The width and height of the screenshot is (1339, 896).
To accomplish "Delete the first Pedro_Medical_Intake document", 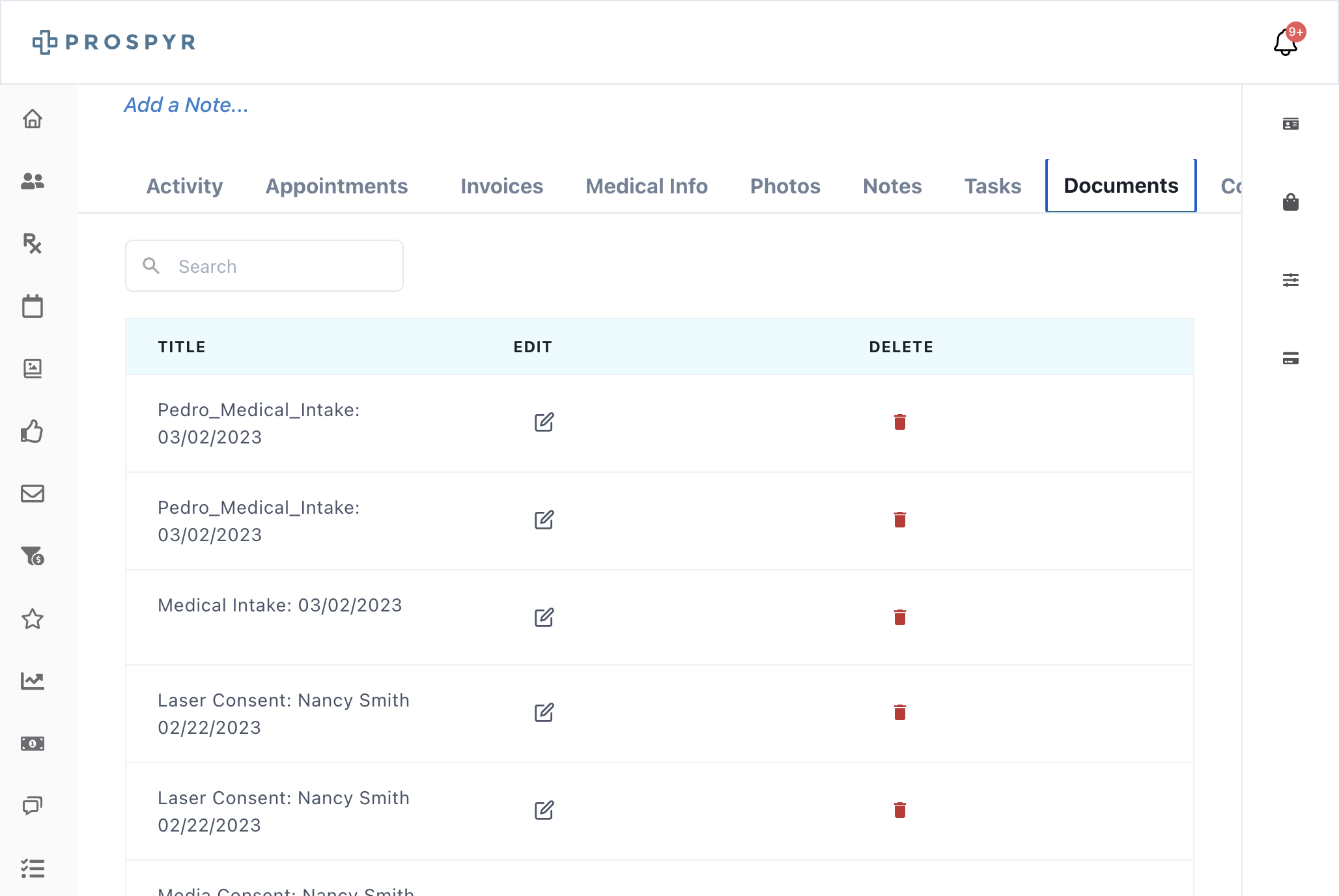I will click(x=900, y=422).
